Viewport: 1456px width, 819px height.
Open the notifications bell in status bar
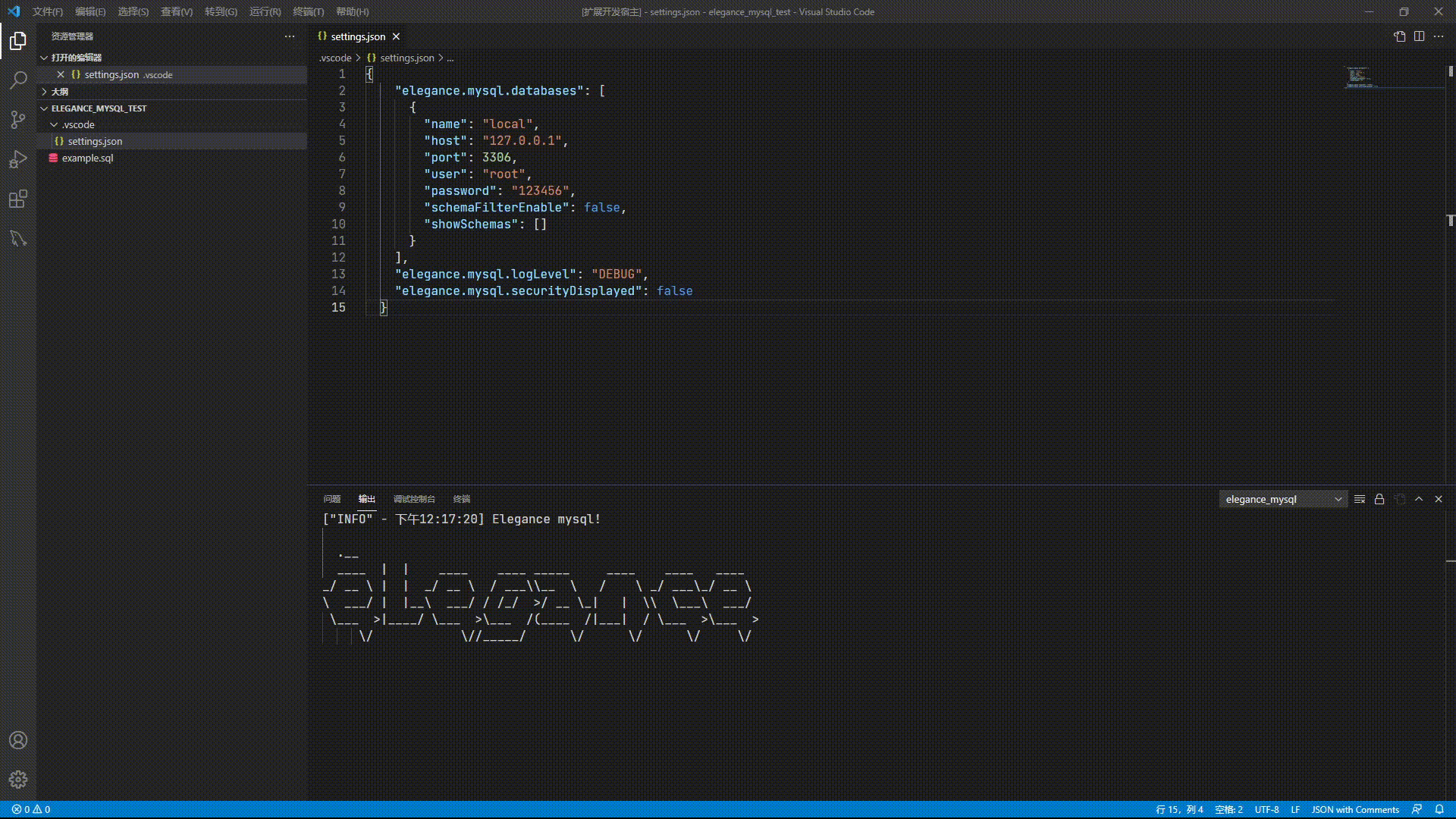coord(1439,809)
